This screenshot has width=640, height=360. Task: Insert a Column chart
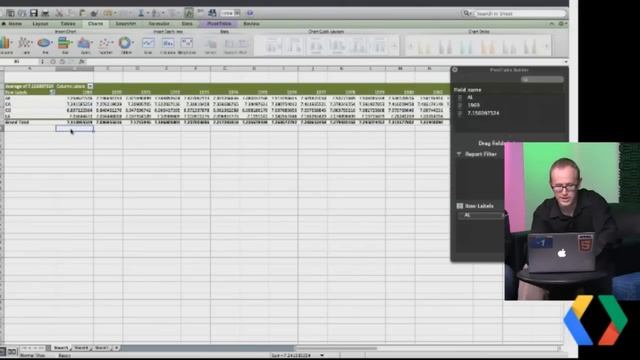[6, 45]
